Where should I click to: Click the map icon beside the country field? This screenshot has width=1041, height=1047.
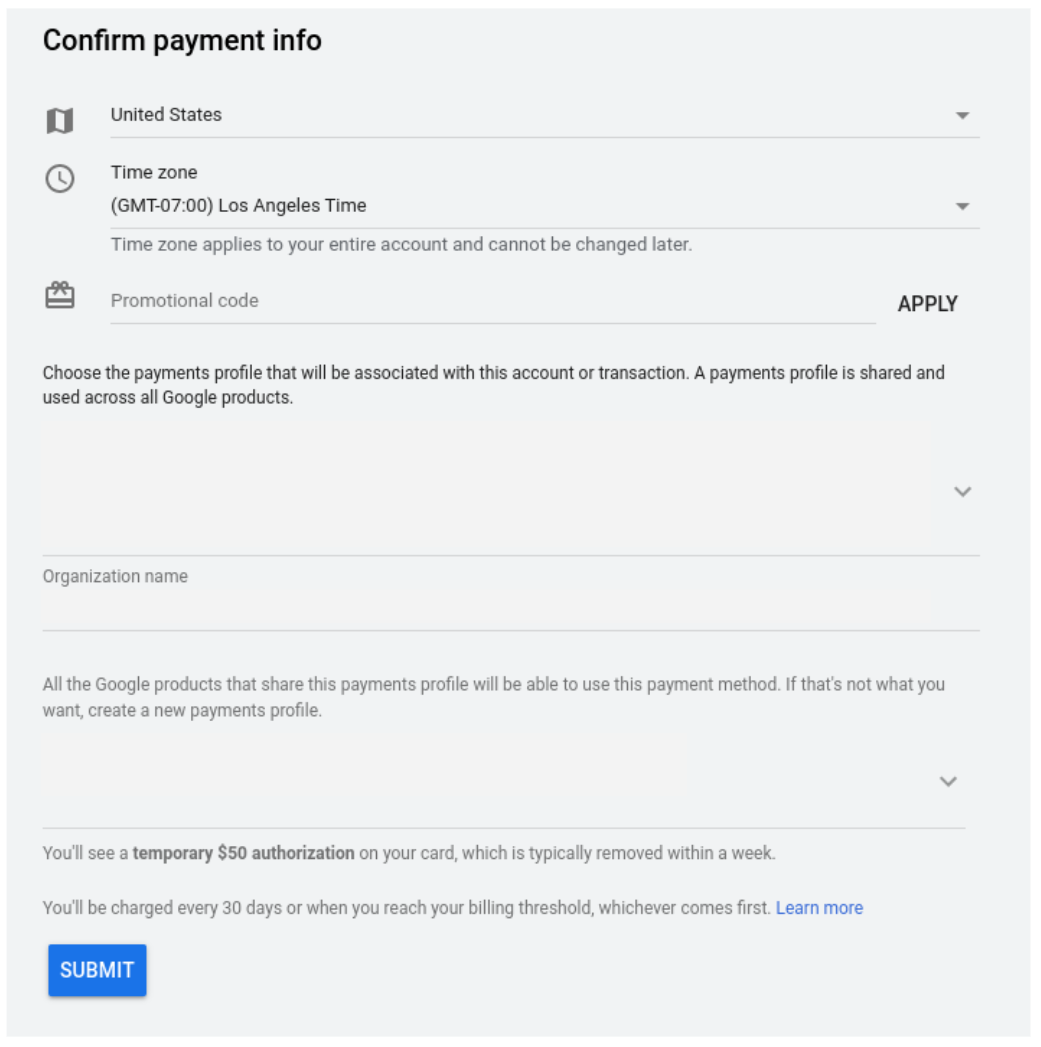[60, 121]
